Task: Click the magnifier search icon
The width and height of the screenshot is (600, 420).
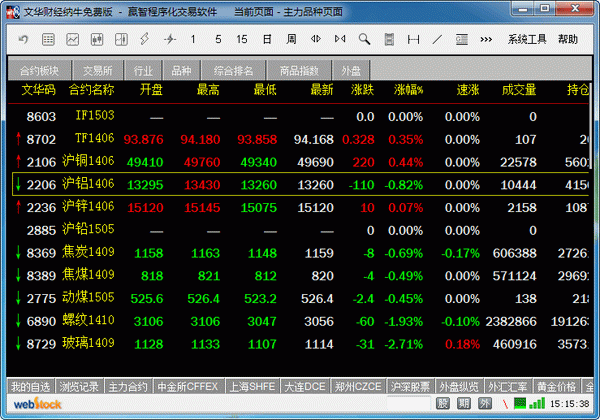Action: coord(364,39)
